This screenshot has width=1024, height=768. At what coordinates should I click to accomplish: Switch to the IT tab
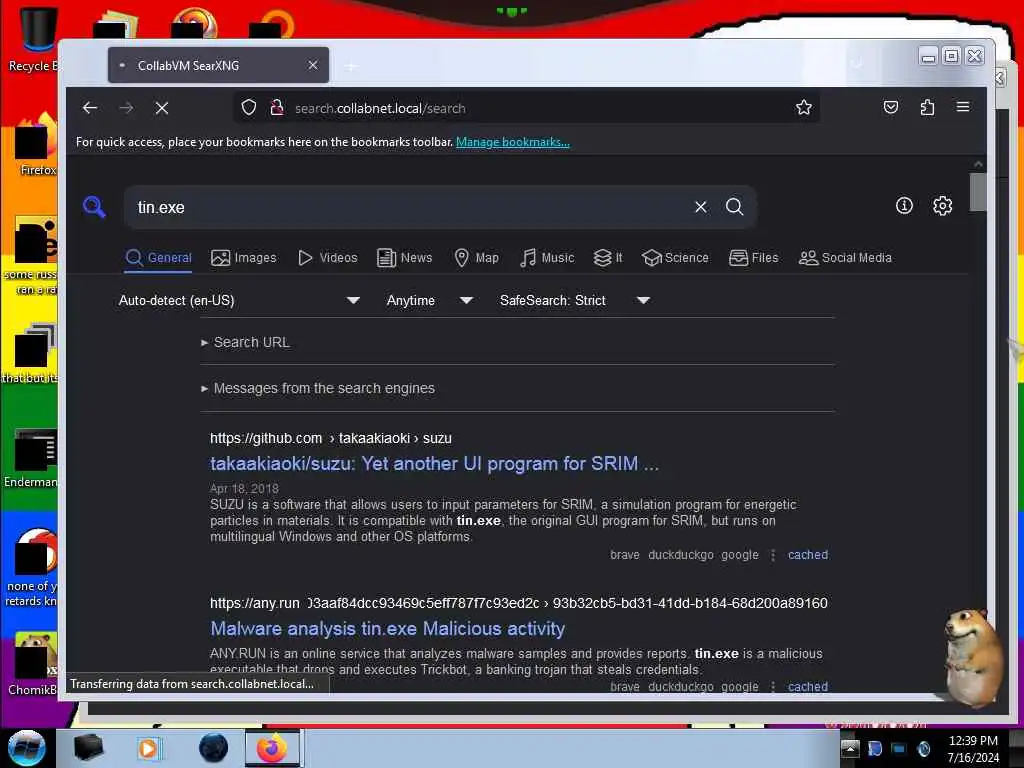click(608, 258)
